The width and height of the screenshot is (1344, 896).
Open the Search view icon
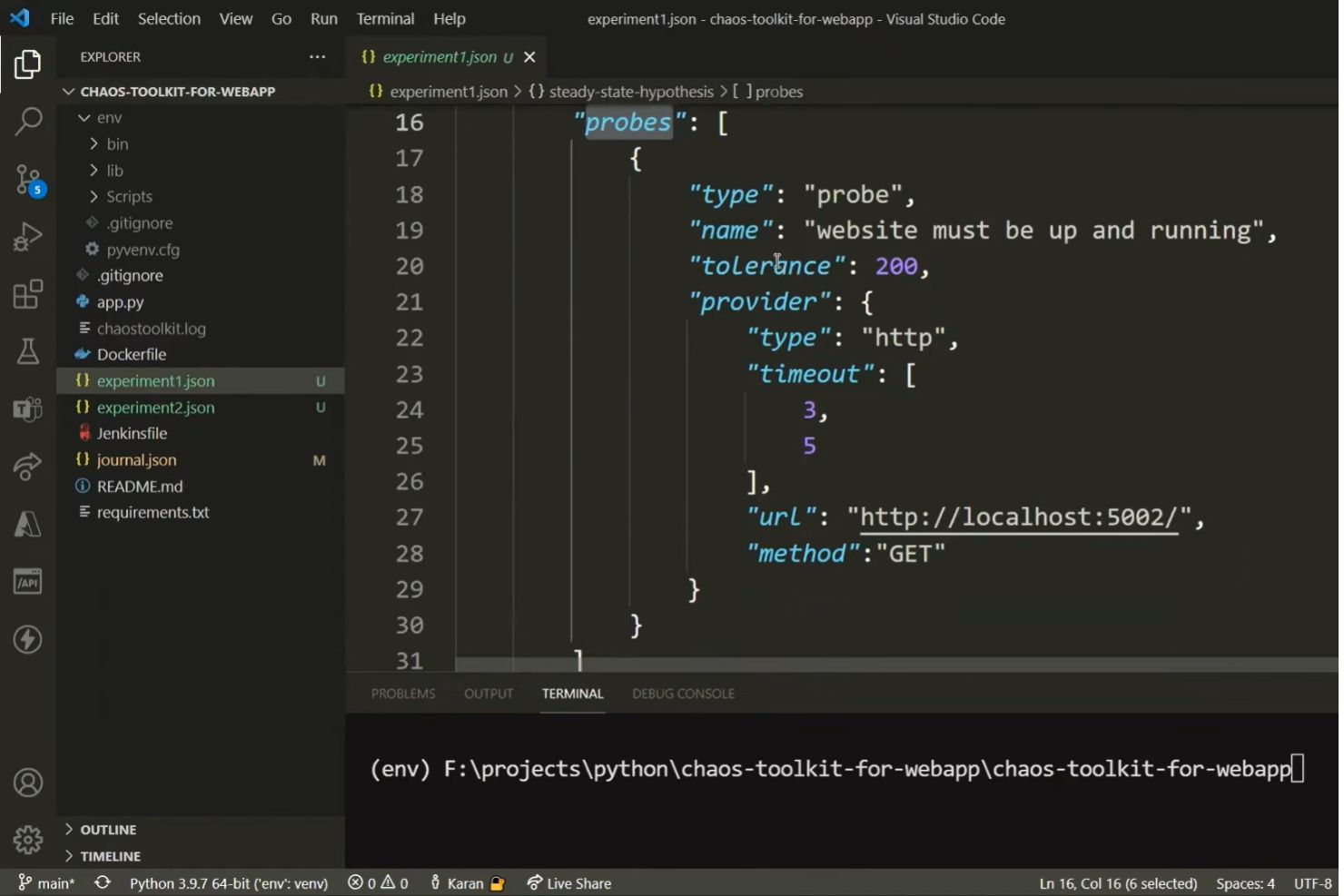pyautogui.click(x=28, y=121)
